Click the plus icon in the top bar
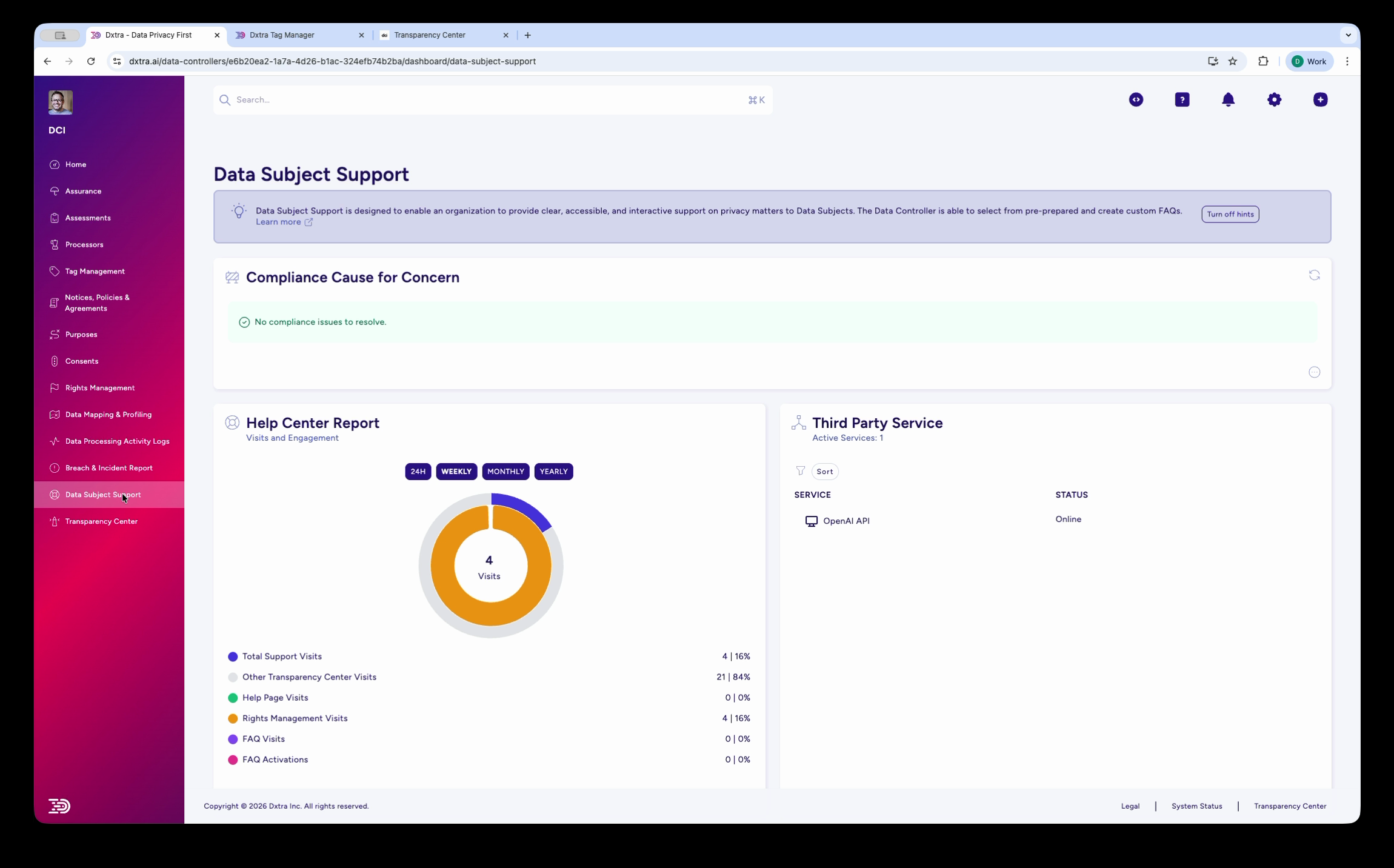Viewport: 1394px width, 868px height. pos(1320,99)
